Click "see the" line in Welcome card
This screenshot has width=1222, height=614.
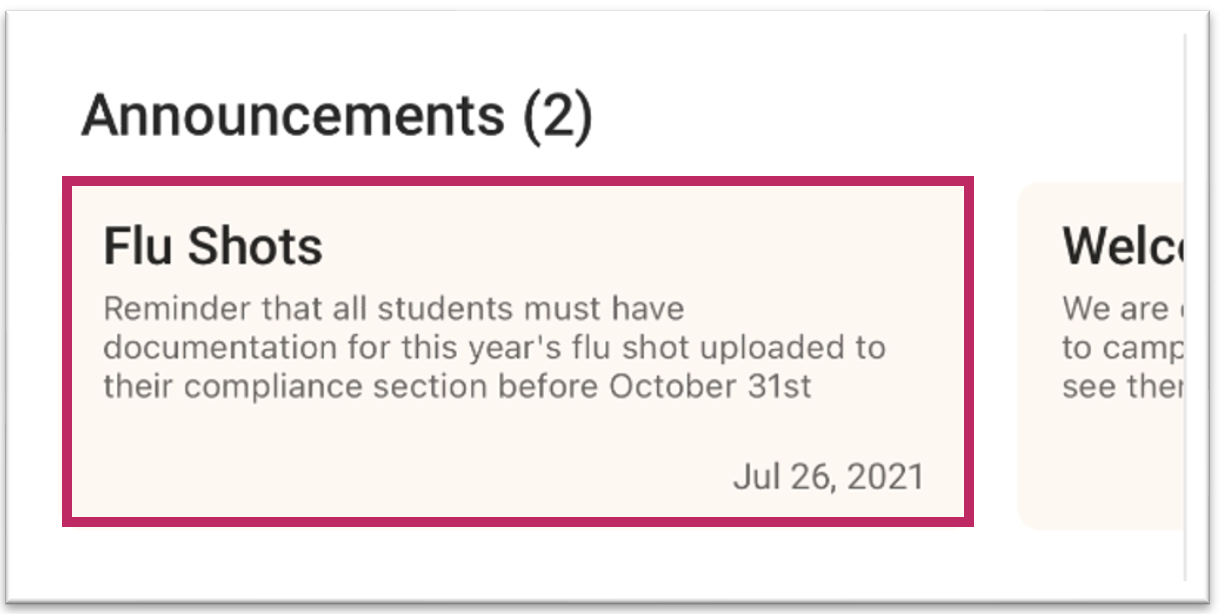pyautogui.click(x=1121, y=387)
